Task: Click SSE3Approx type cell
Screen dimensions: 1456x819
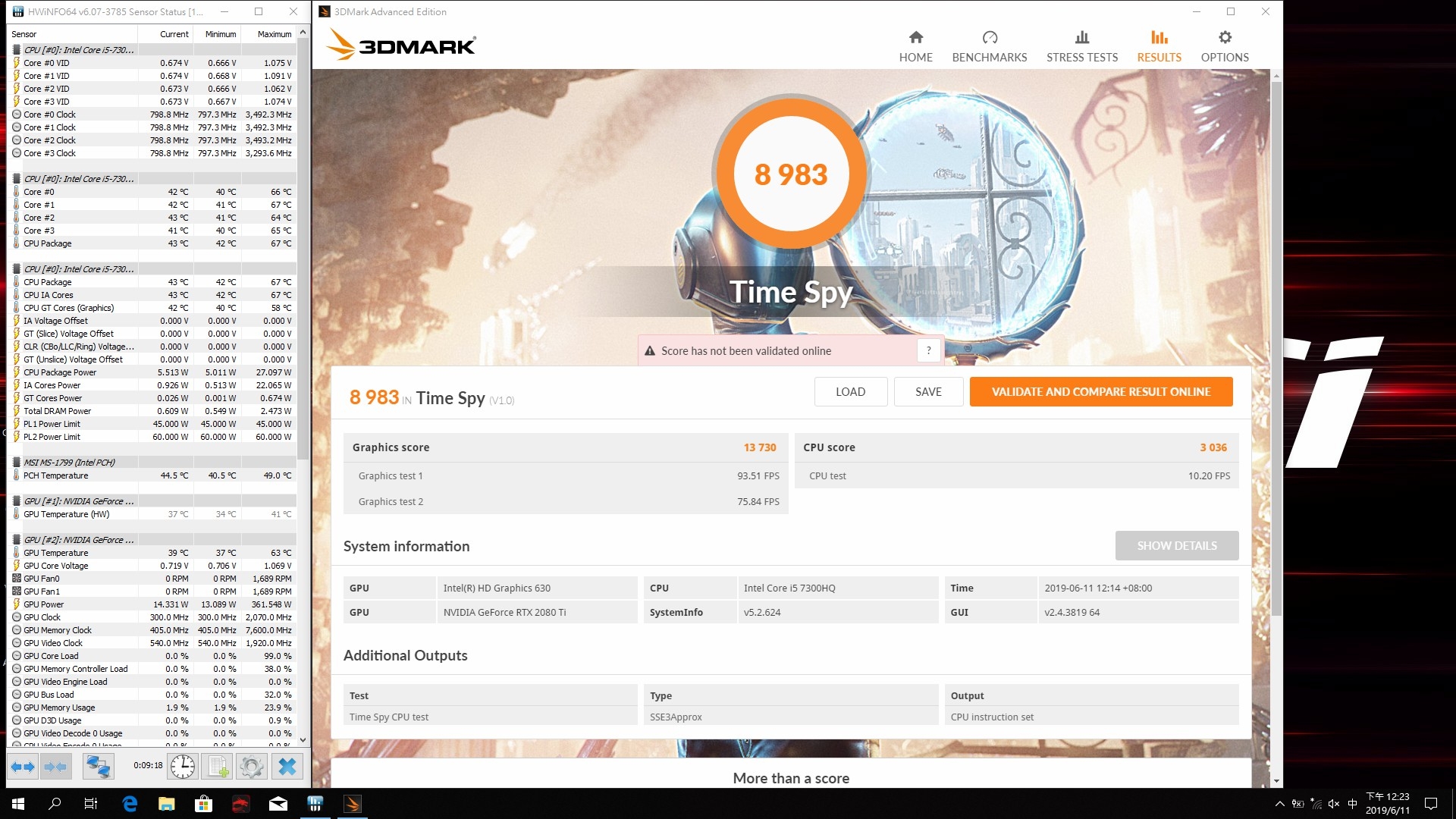Action: 791,717
